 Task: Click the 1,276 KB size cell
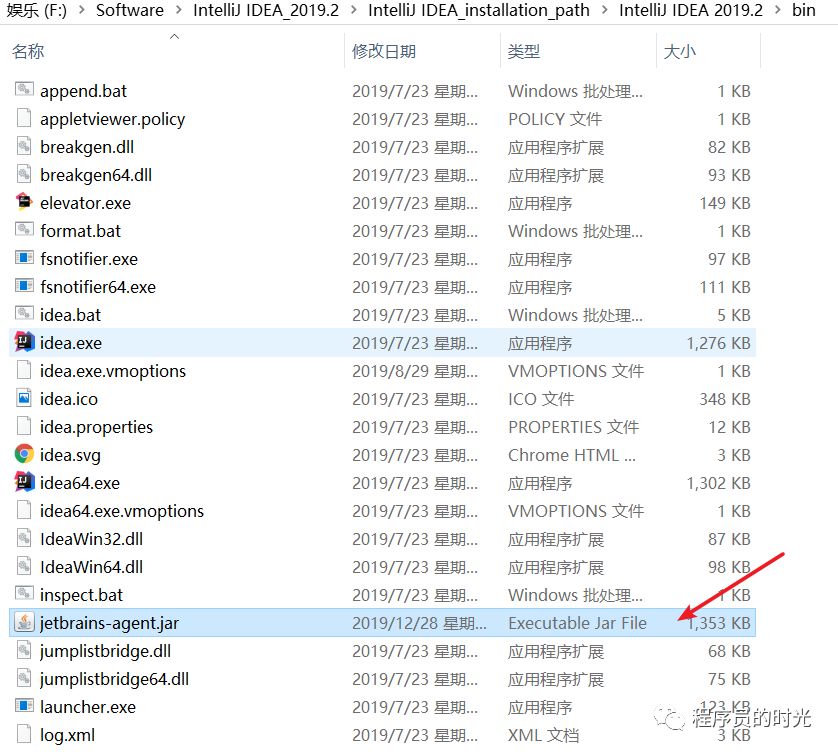click(x=718, y=343)
